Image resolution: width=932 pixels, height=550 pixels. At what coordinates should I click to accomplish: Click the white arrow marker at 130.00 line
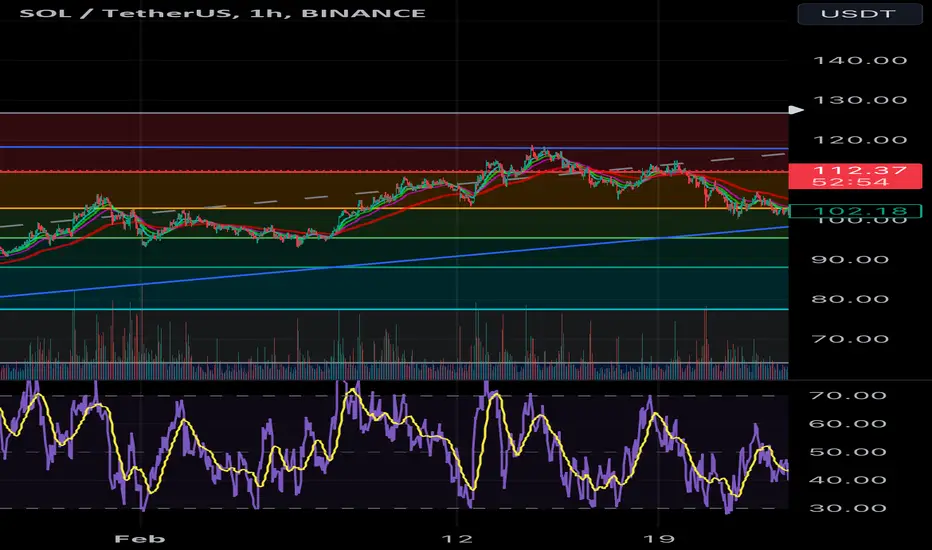[796, 109]
